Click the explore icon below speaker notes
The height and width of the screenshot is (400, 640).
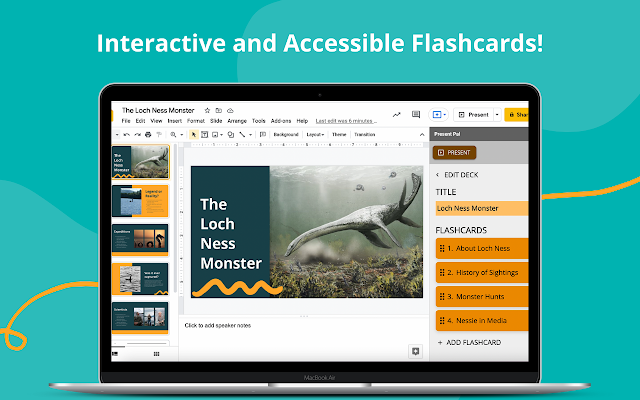[x=416, y=351]
